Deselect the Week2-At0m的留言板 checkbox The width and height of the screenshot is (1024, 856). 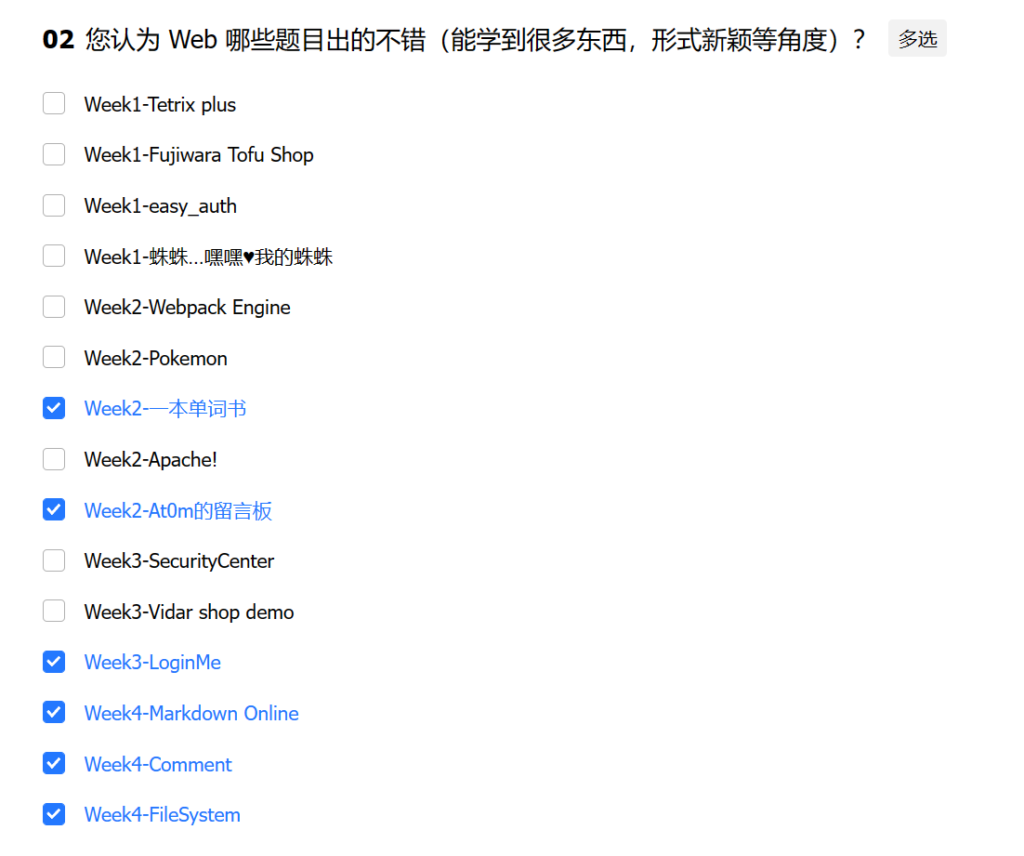[x=54, y=510]
